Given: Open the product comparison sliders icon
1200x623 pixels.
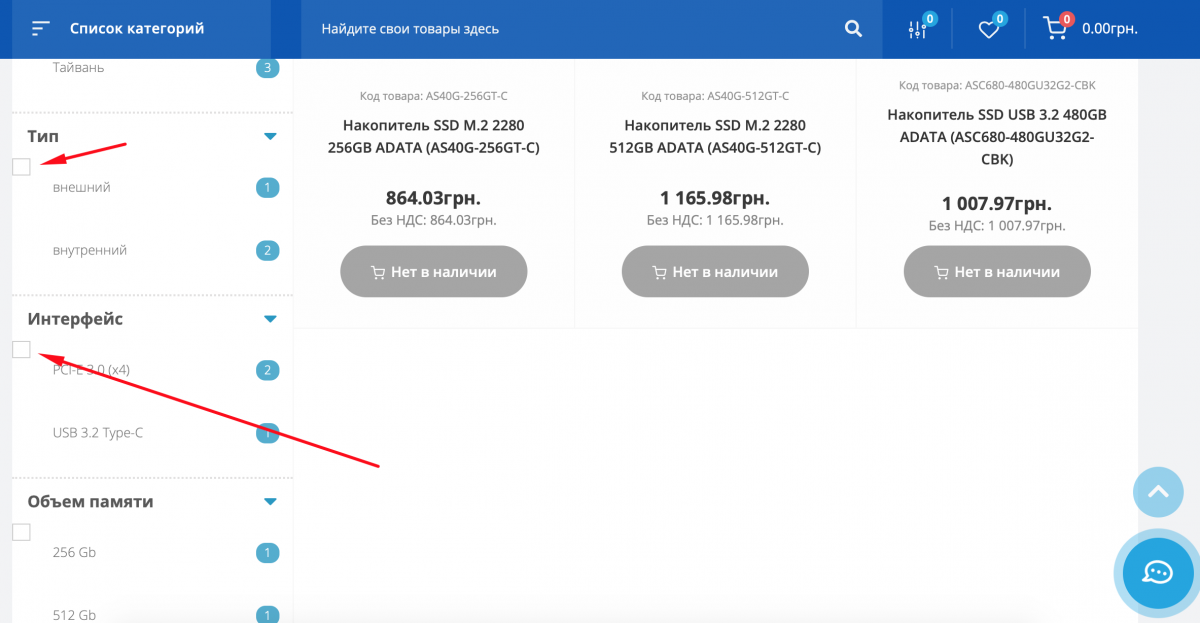Looking at the screenshot, I should click(918, 29).
